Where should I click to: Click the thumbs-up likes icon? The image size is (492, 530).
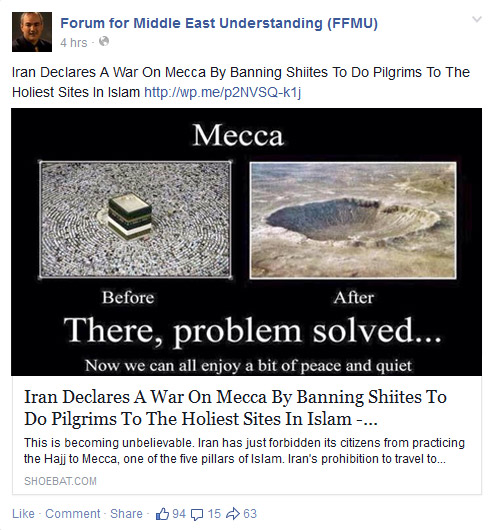coord(162,514)
